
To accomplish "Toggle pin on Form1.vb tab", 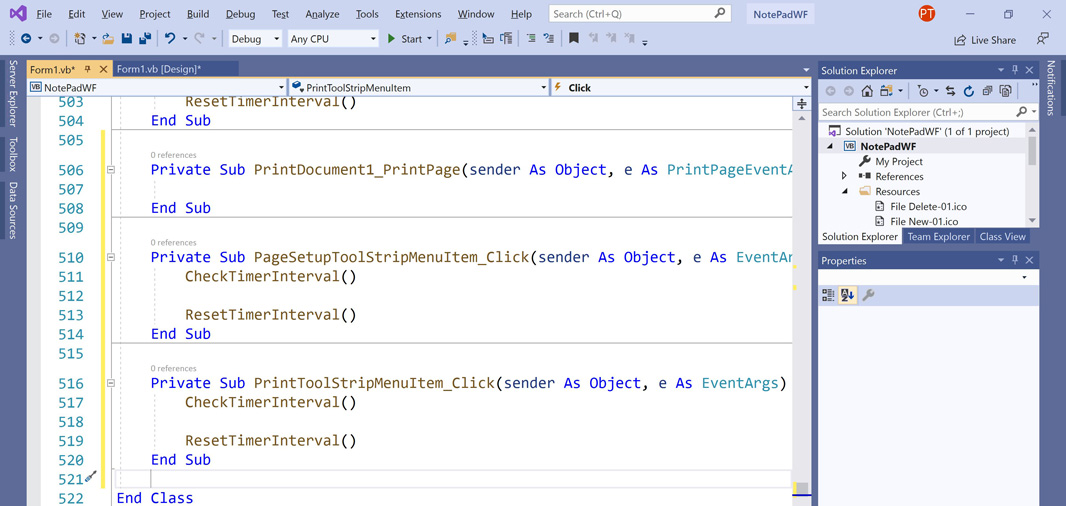I will point(88,69).
